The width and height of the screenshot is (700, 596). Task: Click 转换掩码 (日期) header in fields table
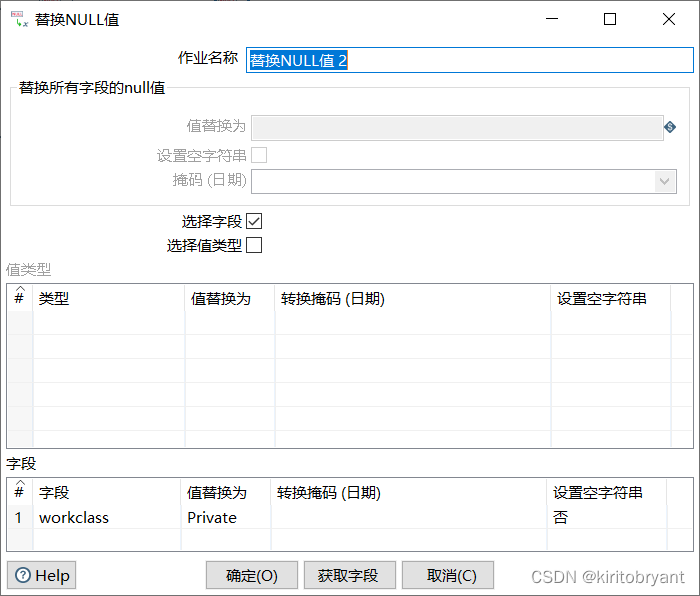tap(408, 492)
